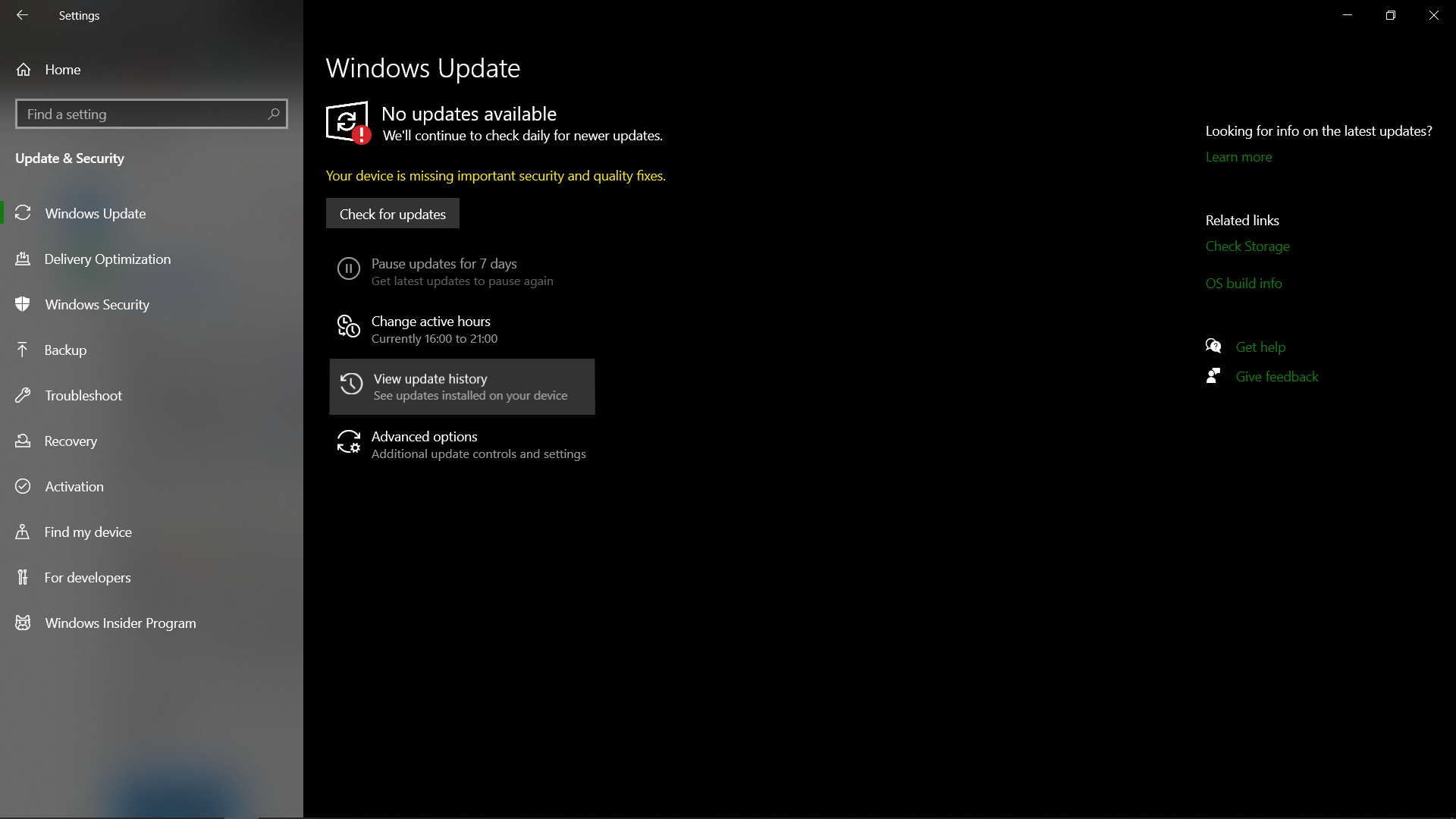This screenshot has width=1456, height=819.
Task: Open For developers page
Action: click(x=152, y=577)
